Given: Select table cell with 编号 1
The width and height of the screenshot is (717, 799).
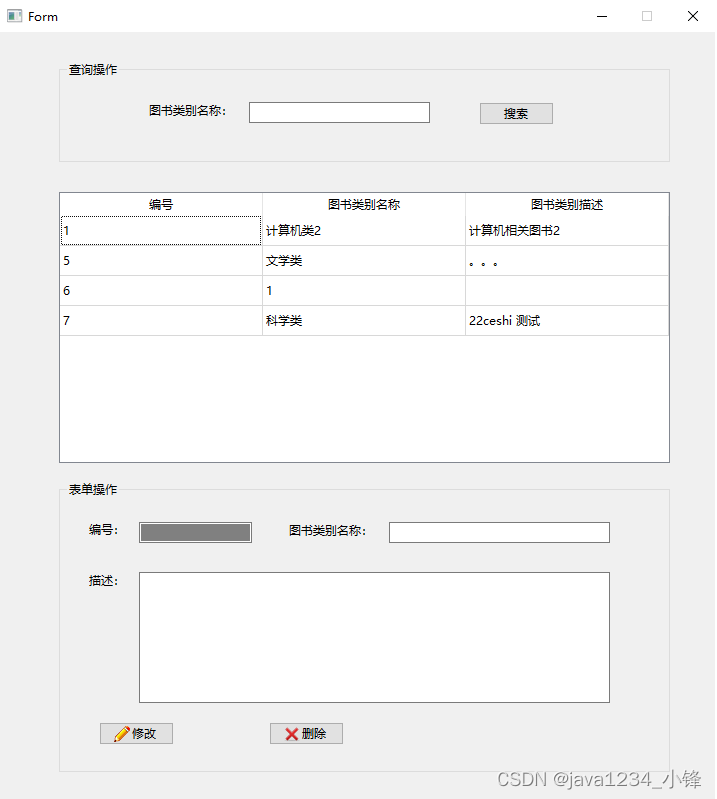Looking at the screenshot, I should tap(162, 231).
